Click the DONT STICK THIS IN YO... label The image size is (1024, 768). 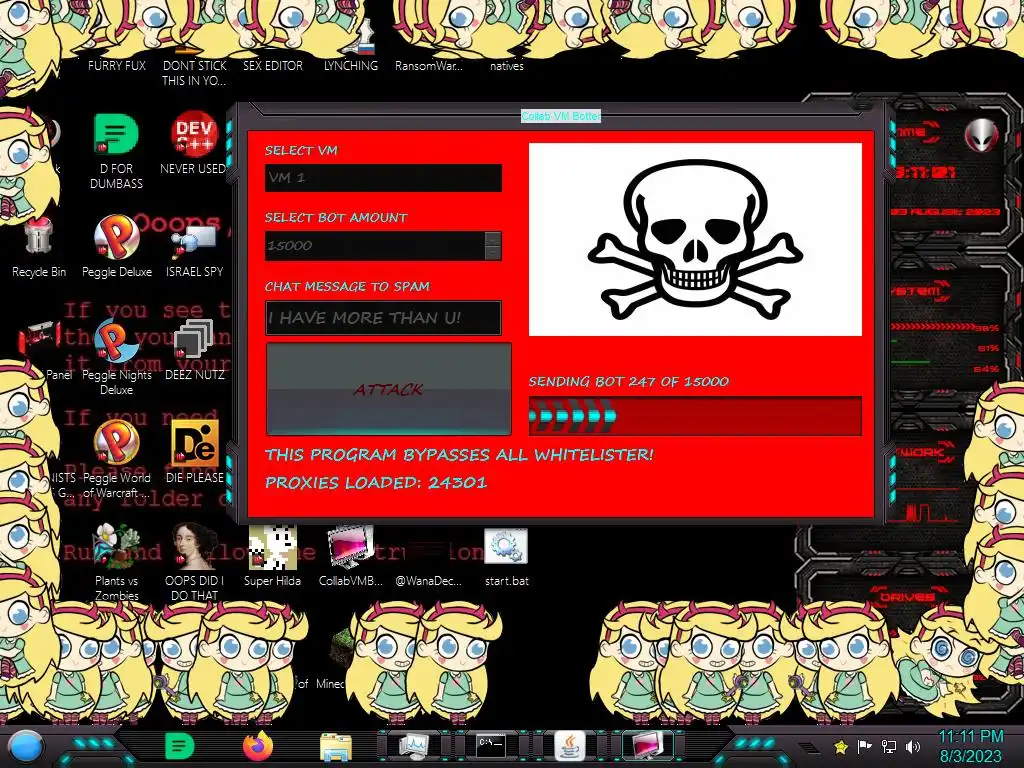[x=195, y=73]
